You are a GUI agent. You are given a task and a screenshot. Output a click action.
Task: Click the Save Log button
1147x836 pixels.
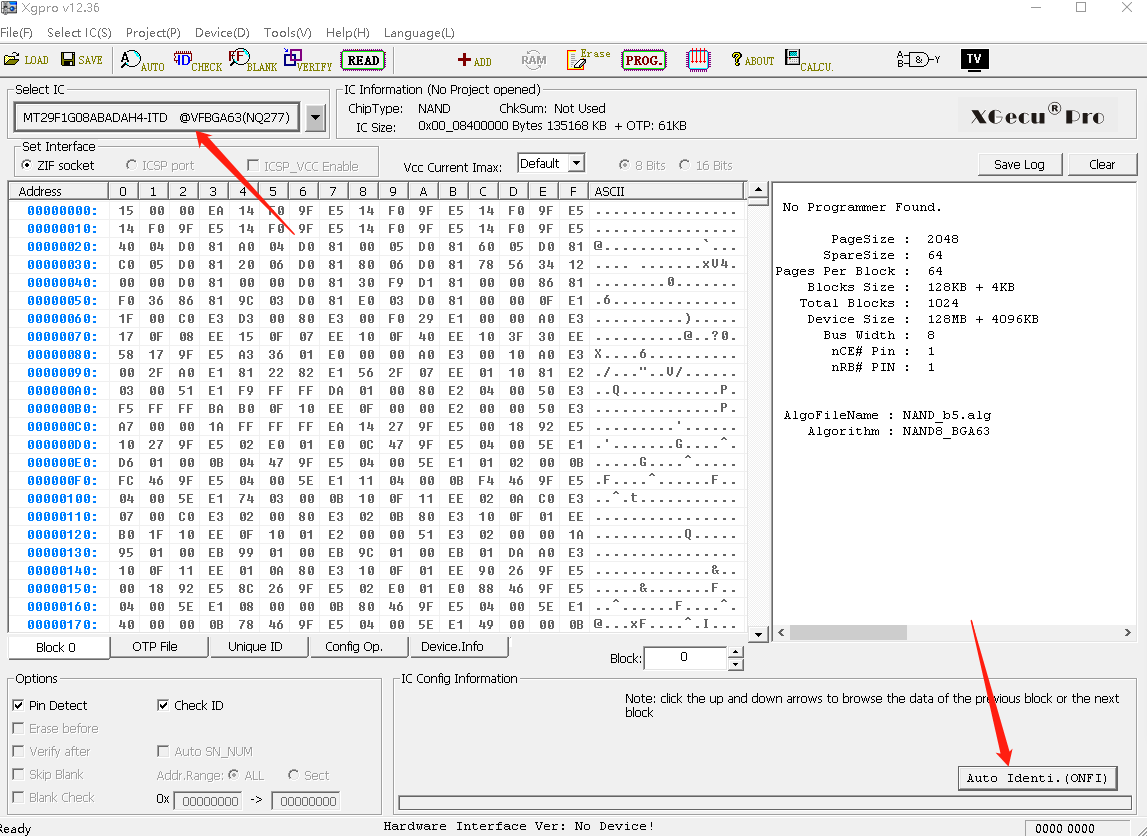pyautogui.click(x=1019, y=164)
